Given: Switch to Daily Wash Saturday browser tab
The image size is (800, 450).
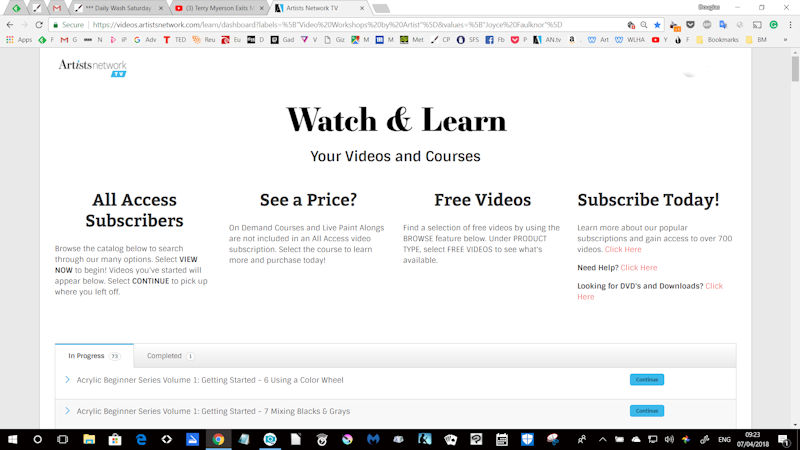Looking at the screenshot, I should (118, 8).
